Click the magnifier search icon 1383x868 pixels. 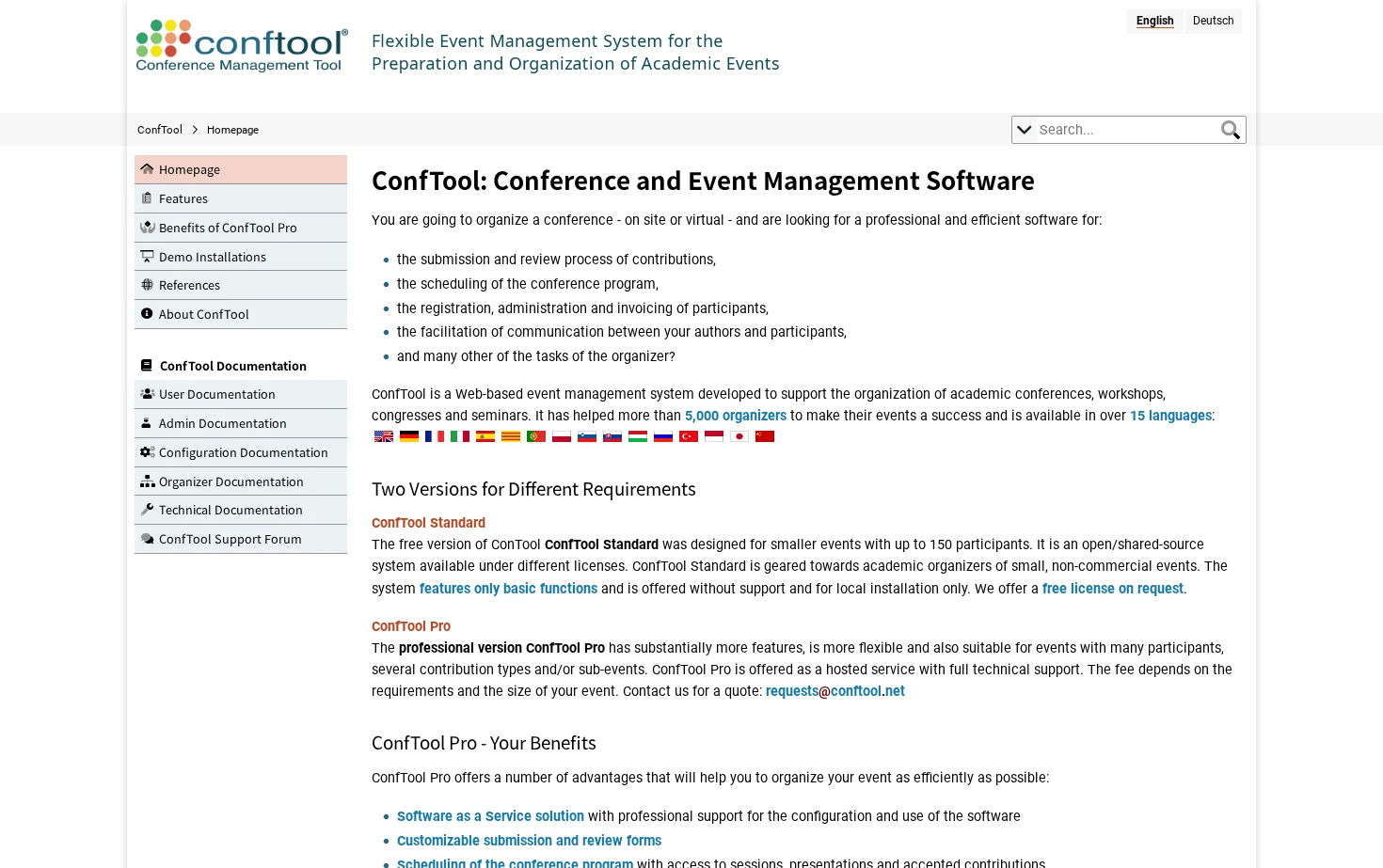pos(1231,130)
